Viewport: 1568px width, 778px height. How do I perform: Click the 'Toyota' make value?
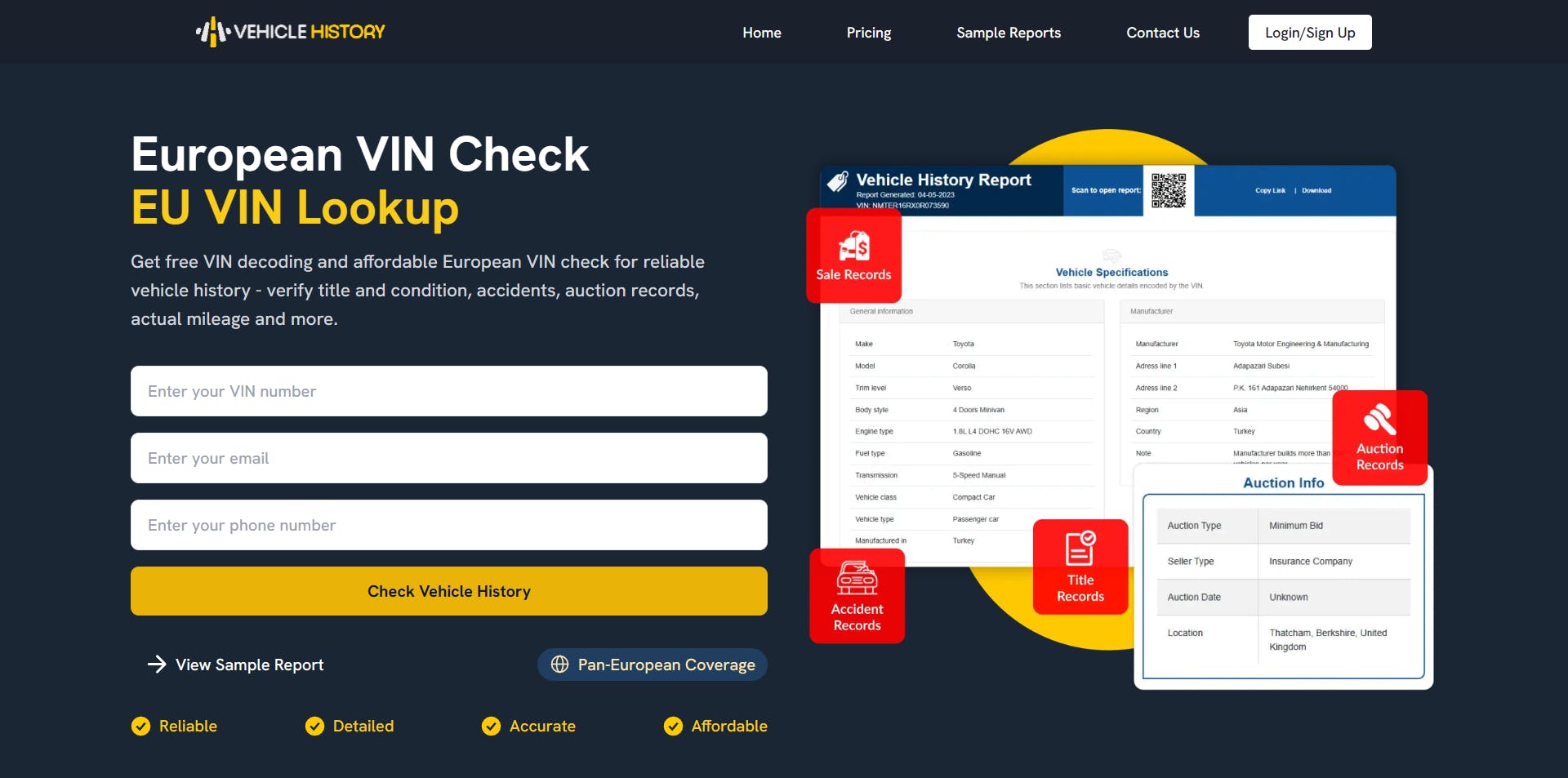click(963, 345)
